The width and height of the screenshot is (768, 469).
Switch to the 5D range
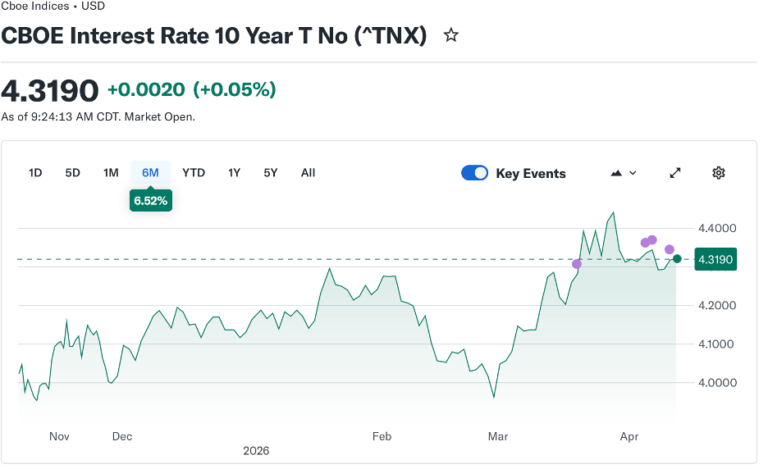[73, 173]
